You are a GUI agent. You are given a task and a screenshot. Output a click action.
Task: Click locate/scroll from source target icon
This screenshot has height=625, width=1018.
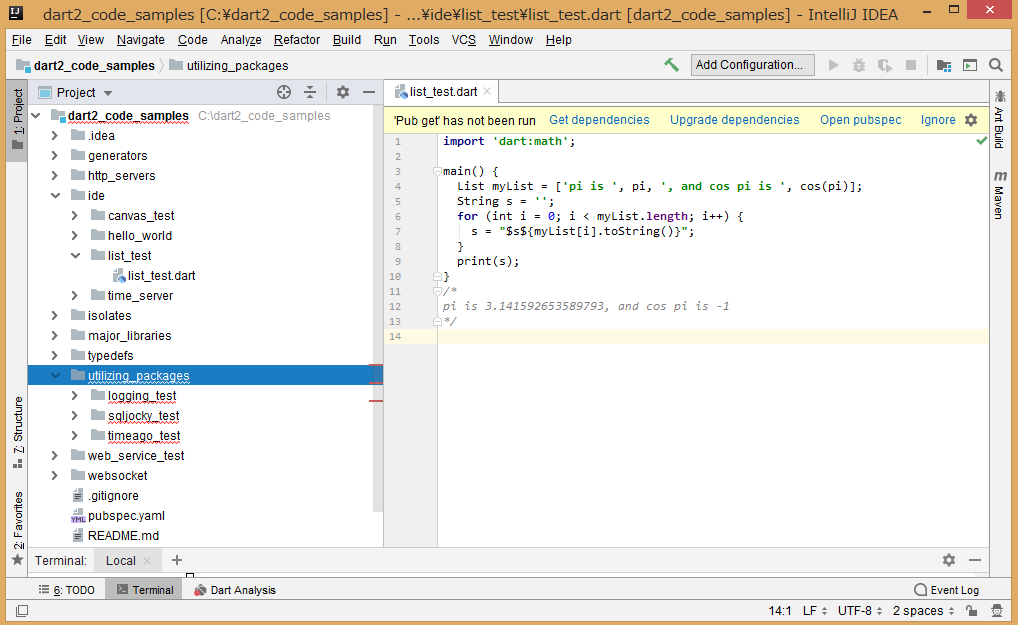284,92
